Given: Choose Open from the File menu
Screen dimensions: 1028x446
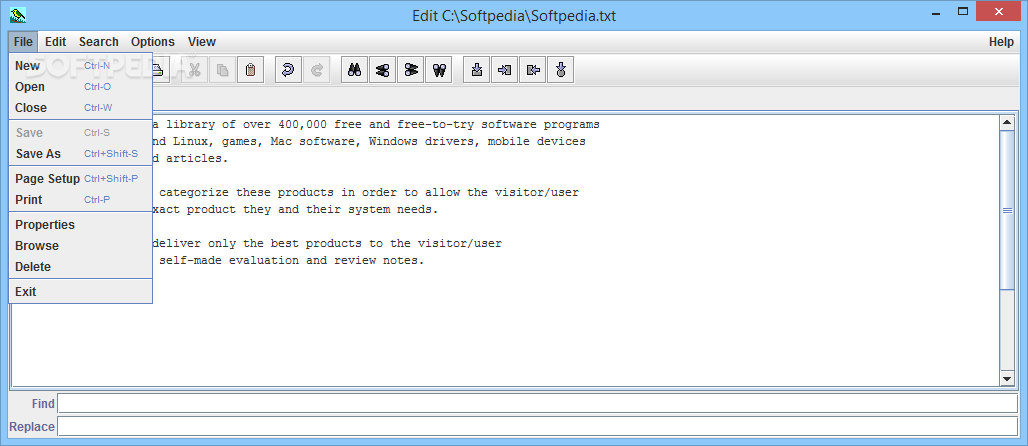Looking at the screenshot, I should coord(81,87).
